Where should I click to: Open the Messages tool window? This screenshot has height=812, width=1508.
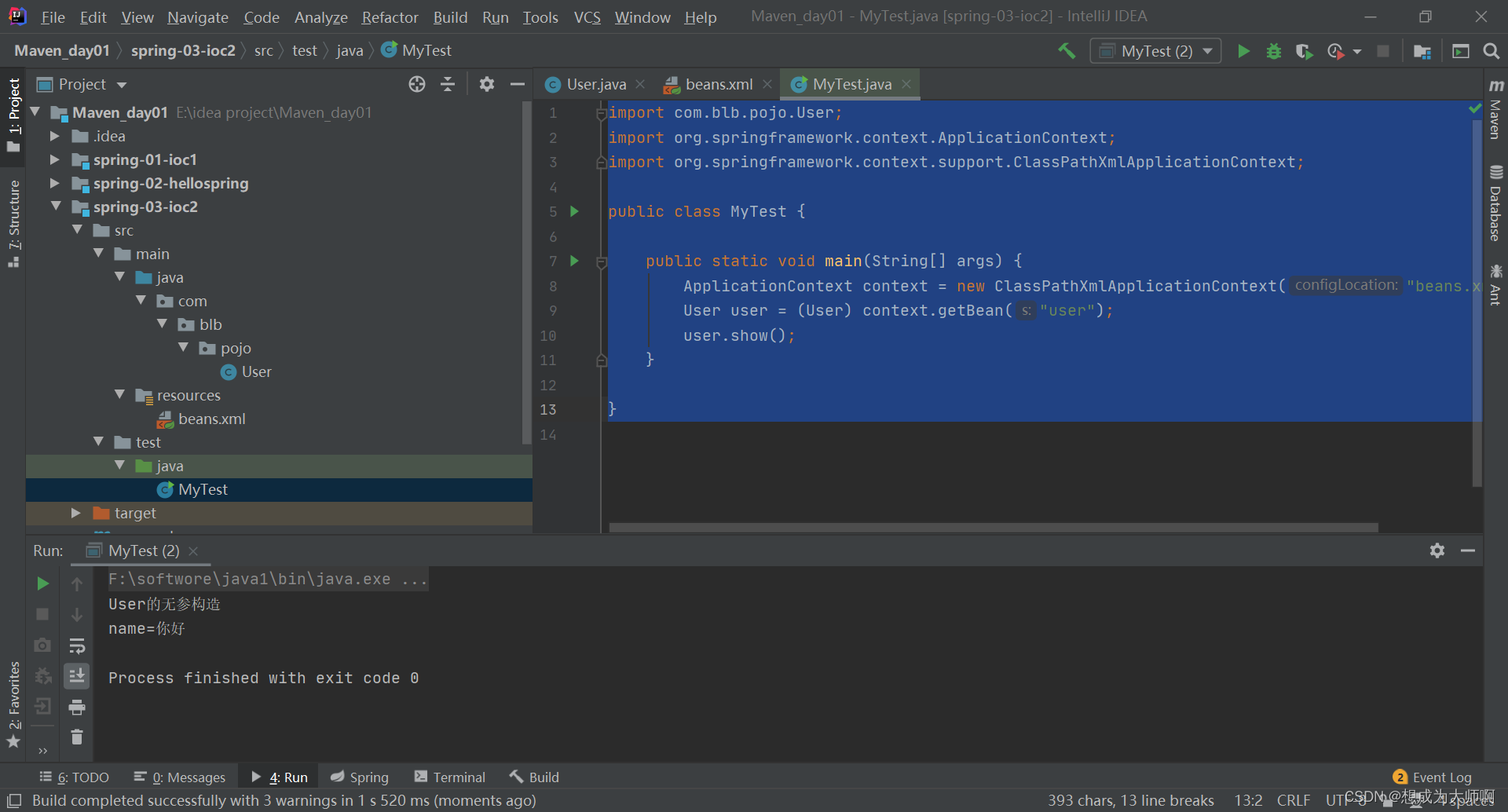(180, 777)
